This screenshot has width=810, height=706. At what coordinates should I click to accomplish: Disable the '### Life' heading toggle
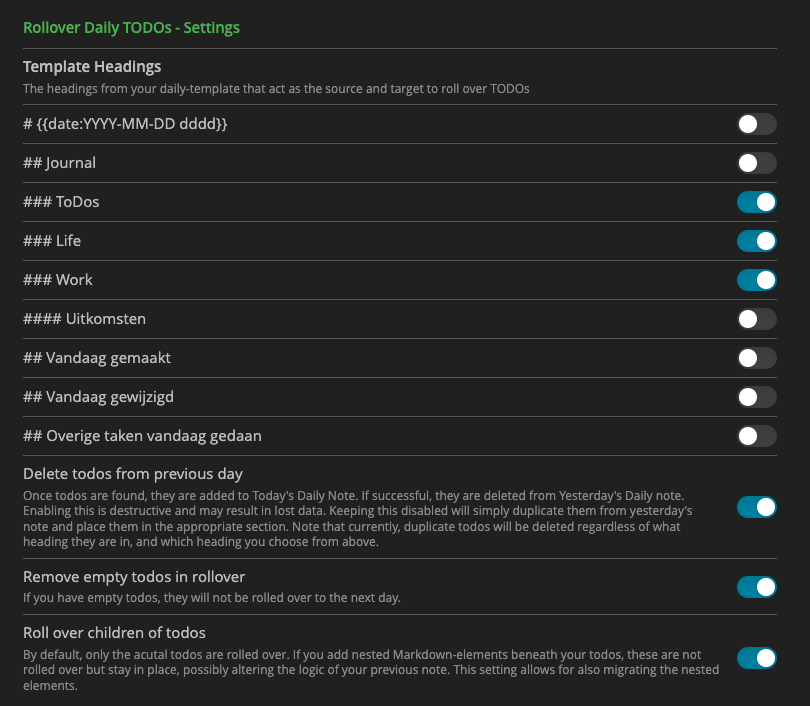[757, 241]
